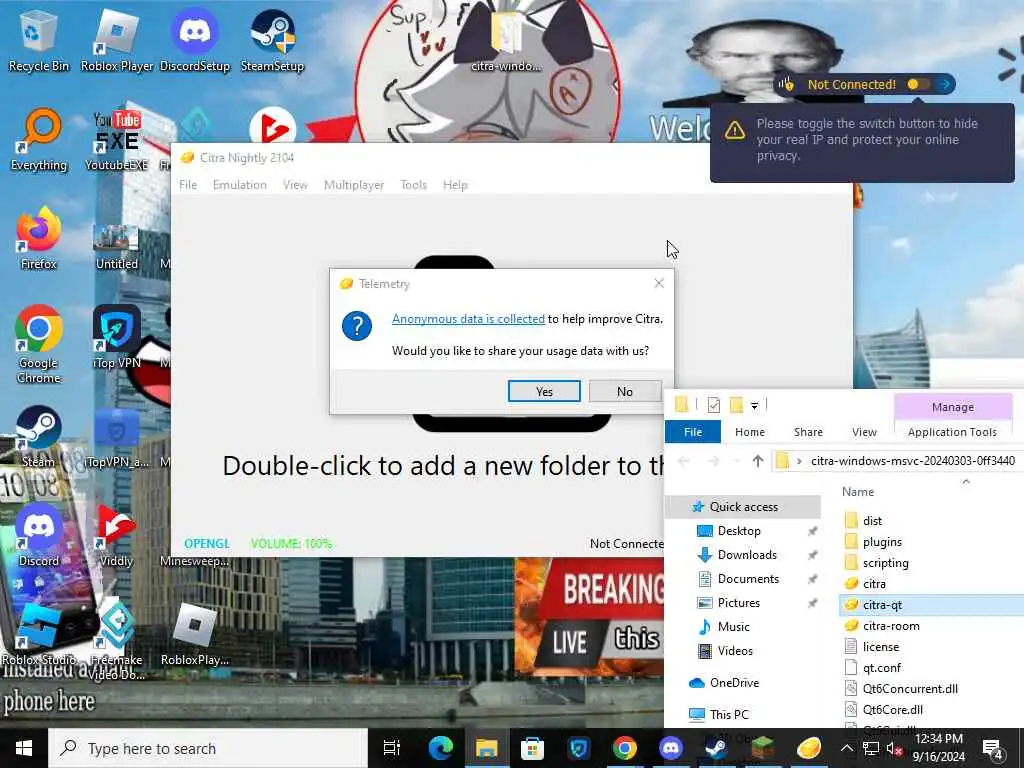
Task: Click Yes in the Telemetry dialog
Action: click(544, 391)
